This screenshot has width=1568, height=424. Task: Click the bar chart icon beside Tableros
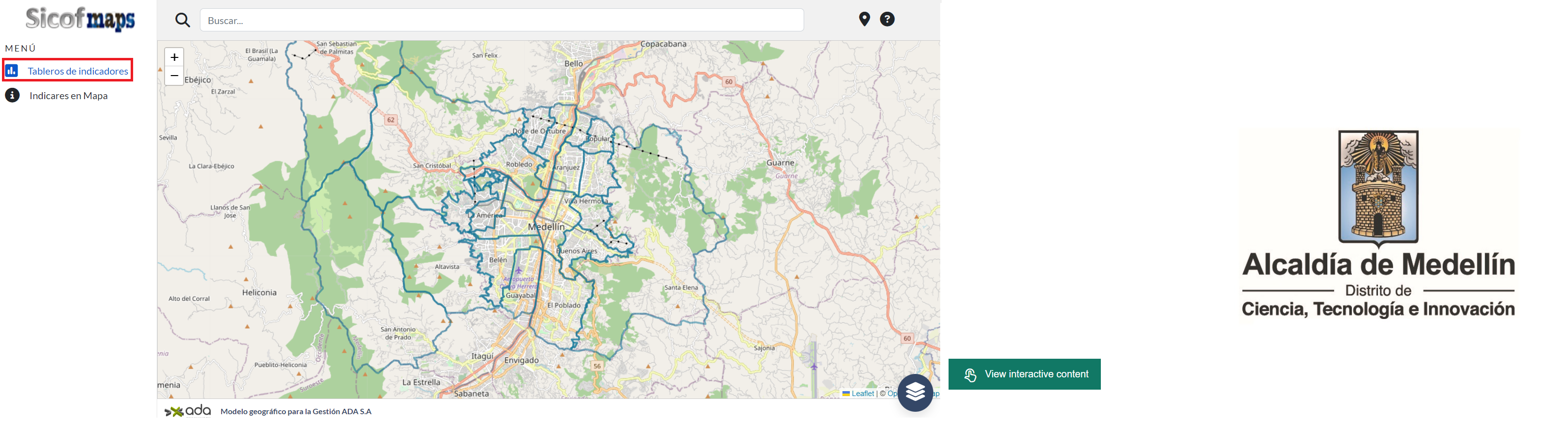click(x=12, y=71)
